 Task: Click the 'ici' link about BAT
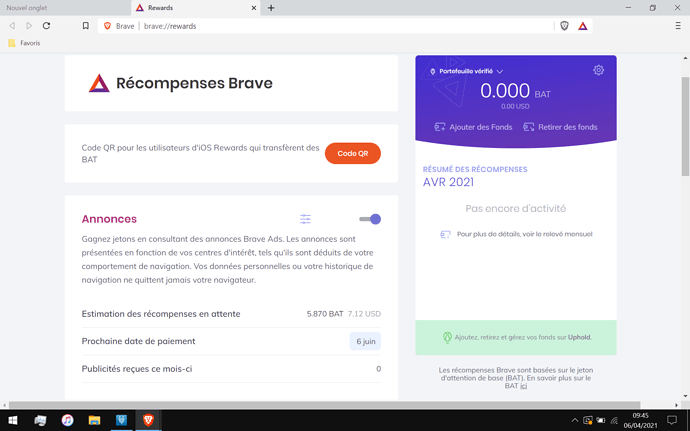click(x=523, y=386)
